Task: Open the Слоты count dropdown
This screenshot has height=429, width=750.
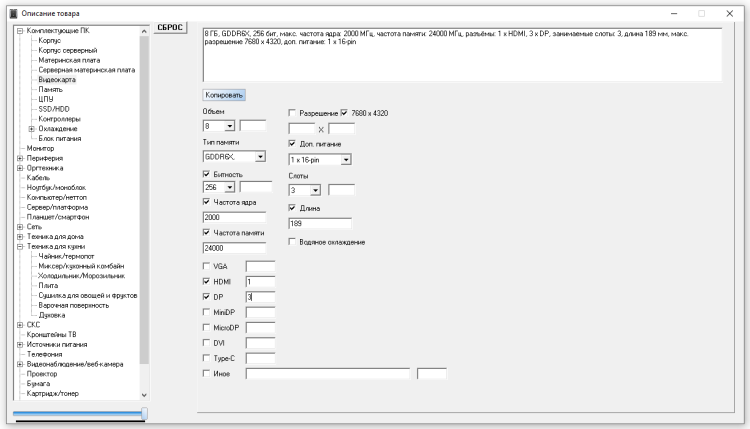Action: tap(315, 190)
